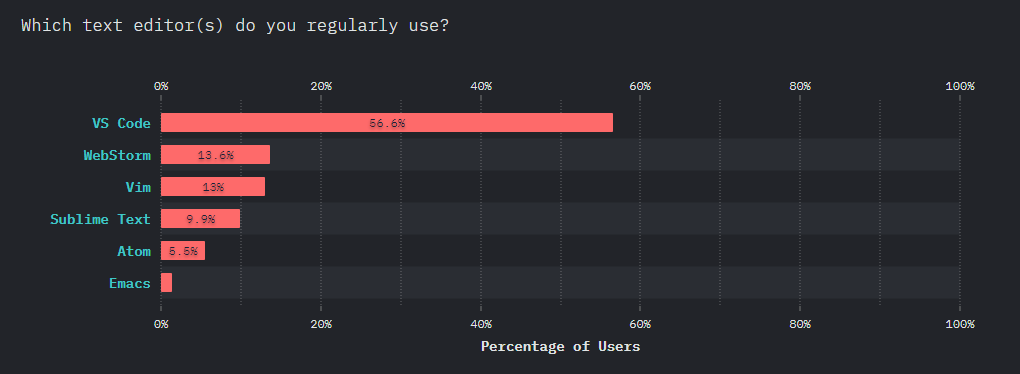Click the Emacs label

[x=130, y=284]
